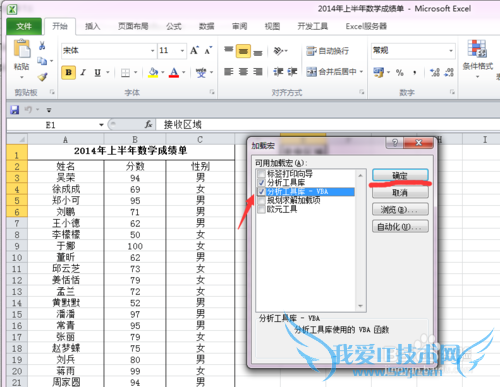500x387 pixels.
Task: Expand the Name Box dropdown arrow
Action: (x=101, y=125)
